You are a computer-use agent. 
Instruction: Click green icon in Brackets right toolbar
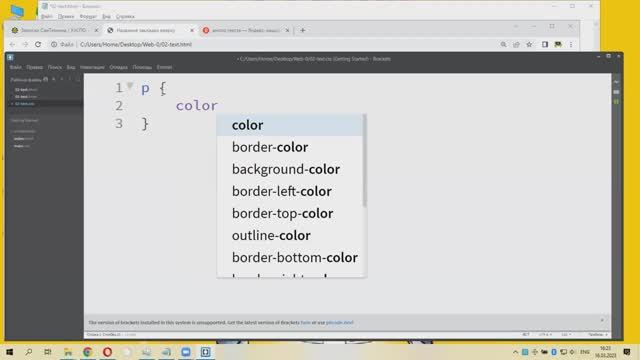616,101
